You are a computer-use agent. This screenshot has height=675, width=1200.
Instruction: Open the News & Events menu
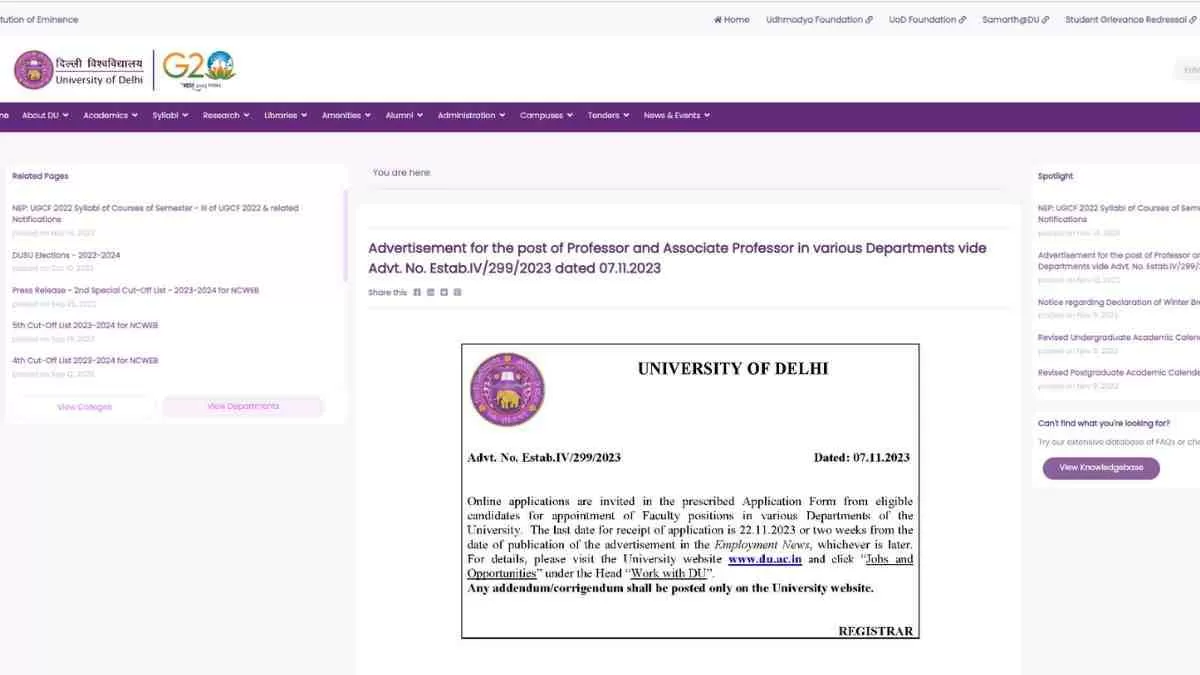click(676, 115)
